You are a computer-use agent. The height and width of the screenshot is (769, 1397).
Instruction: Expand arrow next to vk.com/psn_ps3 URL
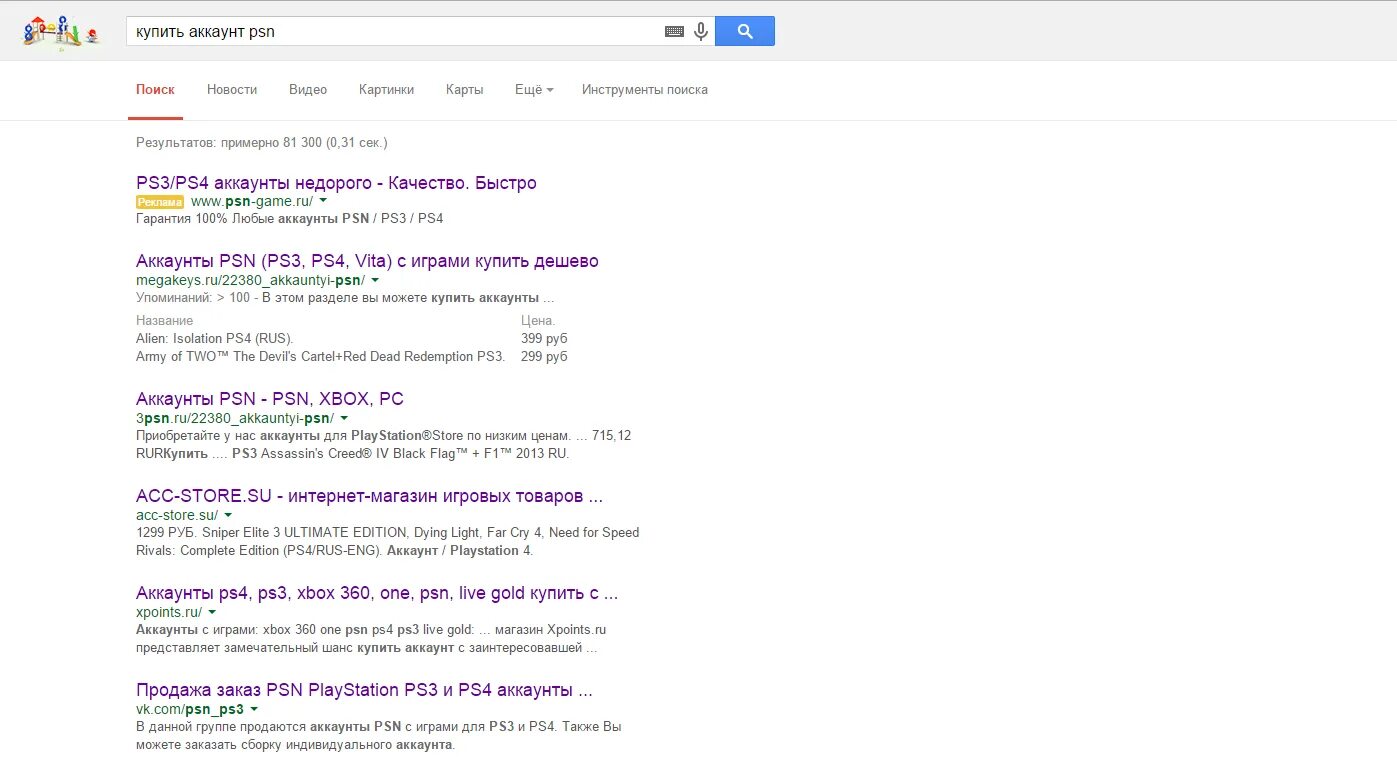pyautogui.click(x=254, y=709)
